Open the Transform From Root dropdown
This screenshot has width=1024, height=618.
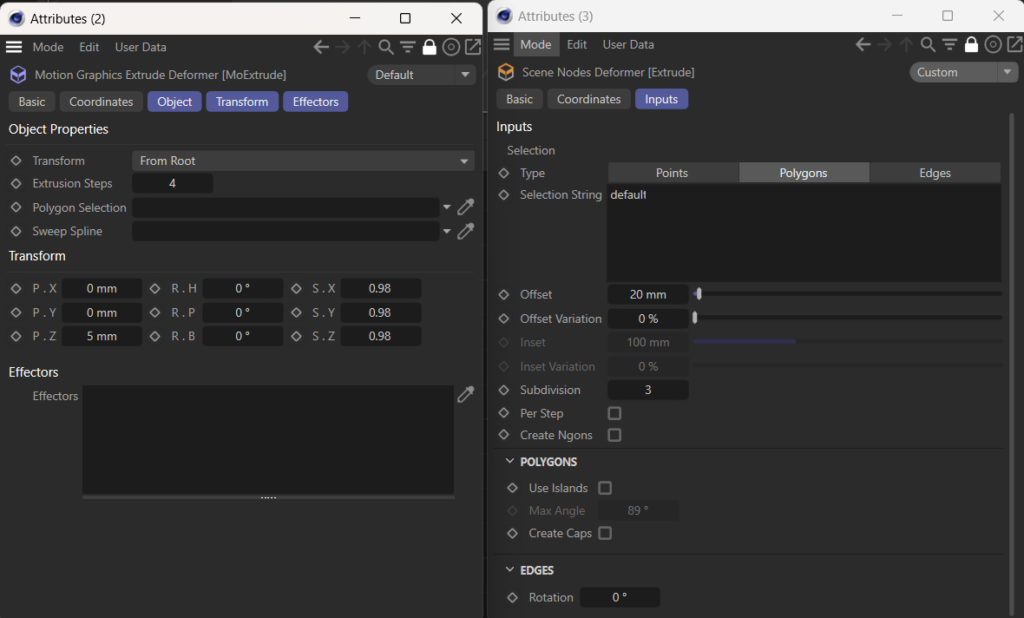pyautogui.click(x=300, y=160)
